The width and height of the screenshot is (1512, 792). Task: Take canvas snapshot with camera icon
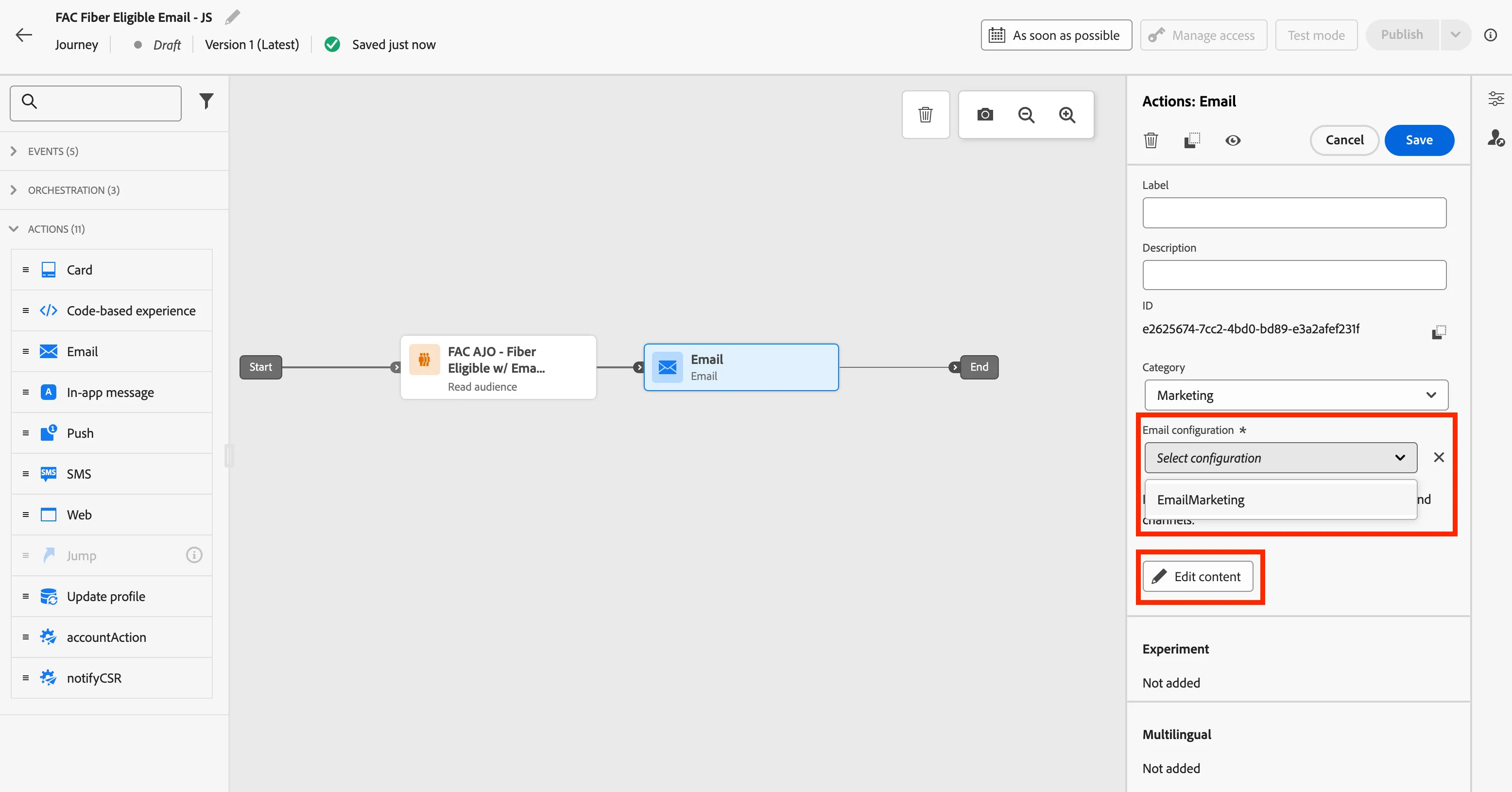(985, 115)
